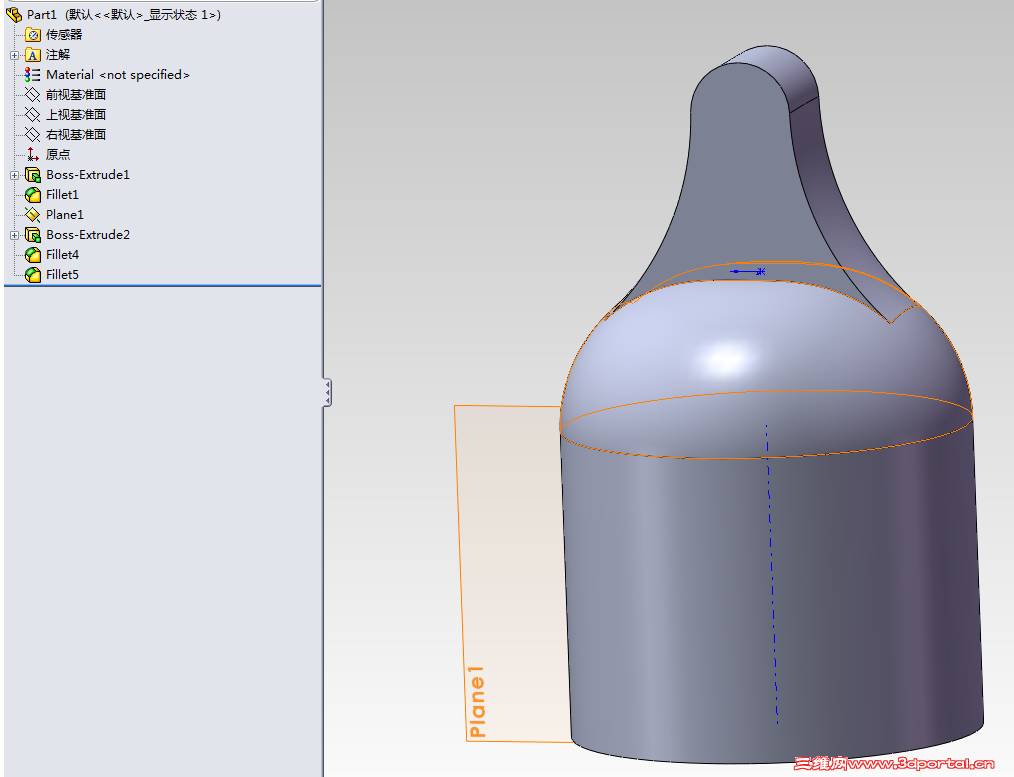The width and height of the screenshot is (1014, 777).
Task: Expand the 注解 annotations node
Action: coord(14,56)
